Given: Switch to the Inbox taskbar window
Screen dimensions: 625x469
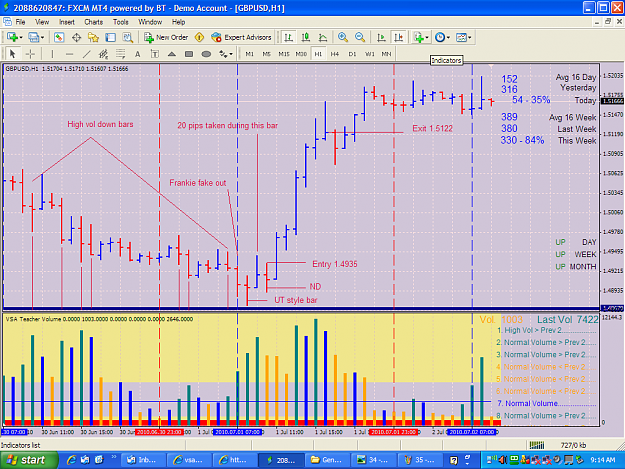Looking at the screenshot, I should point(142,460).
